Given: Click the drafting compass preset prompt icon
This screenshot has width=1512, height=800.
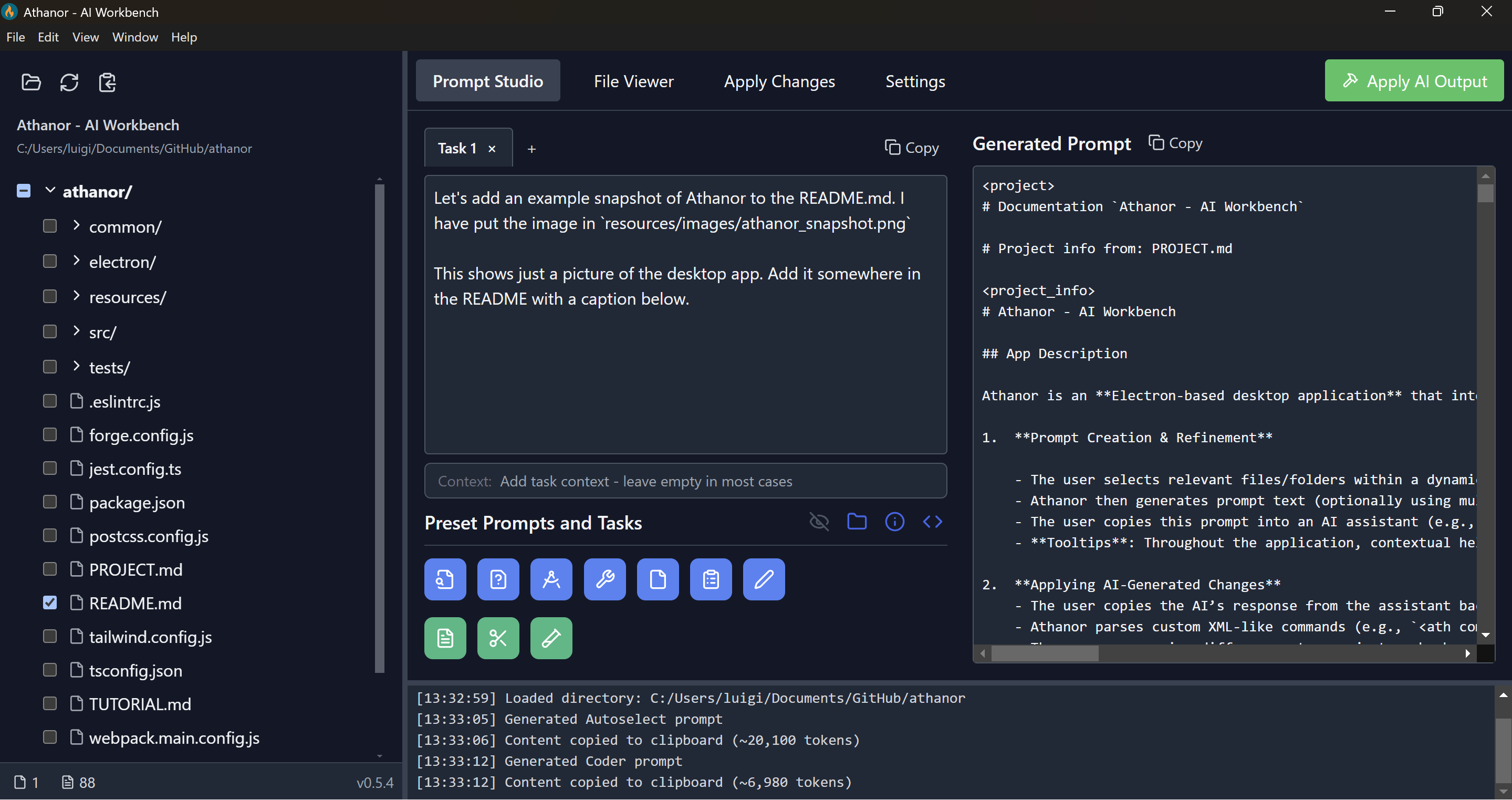Looking at the screenshot, I should pyautogui.click(x=551, y=579).
